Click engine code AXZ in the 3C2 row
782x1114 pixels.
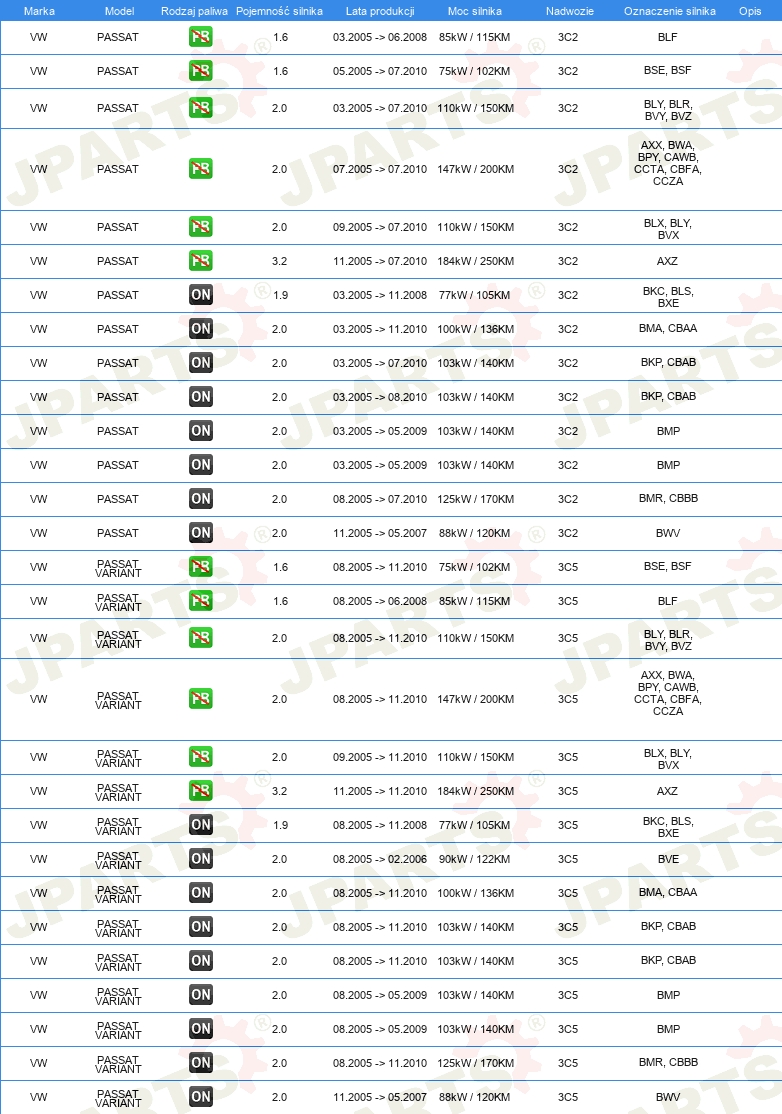[668, 261]
